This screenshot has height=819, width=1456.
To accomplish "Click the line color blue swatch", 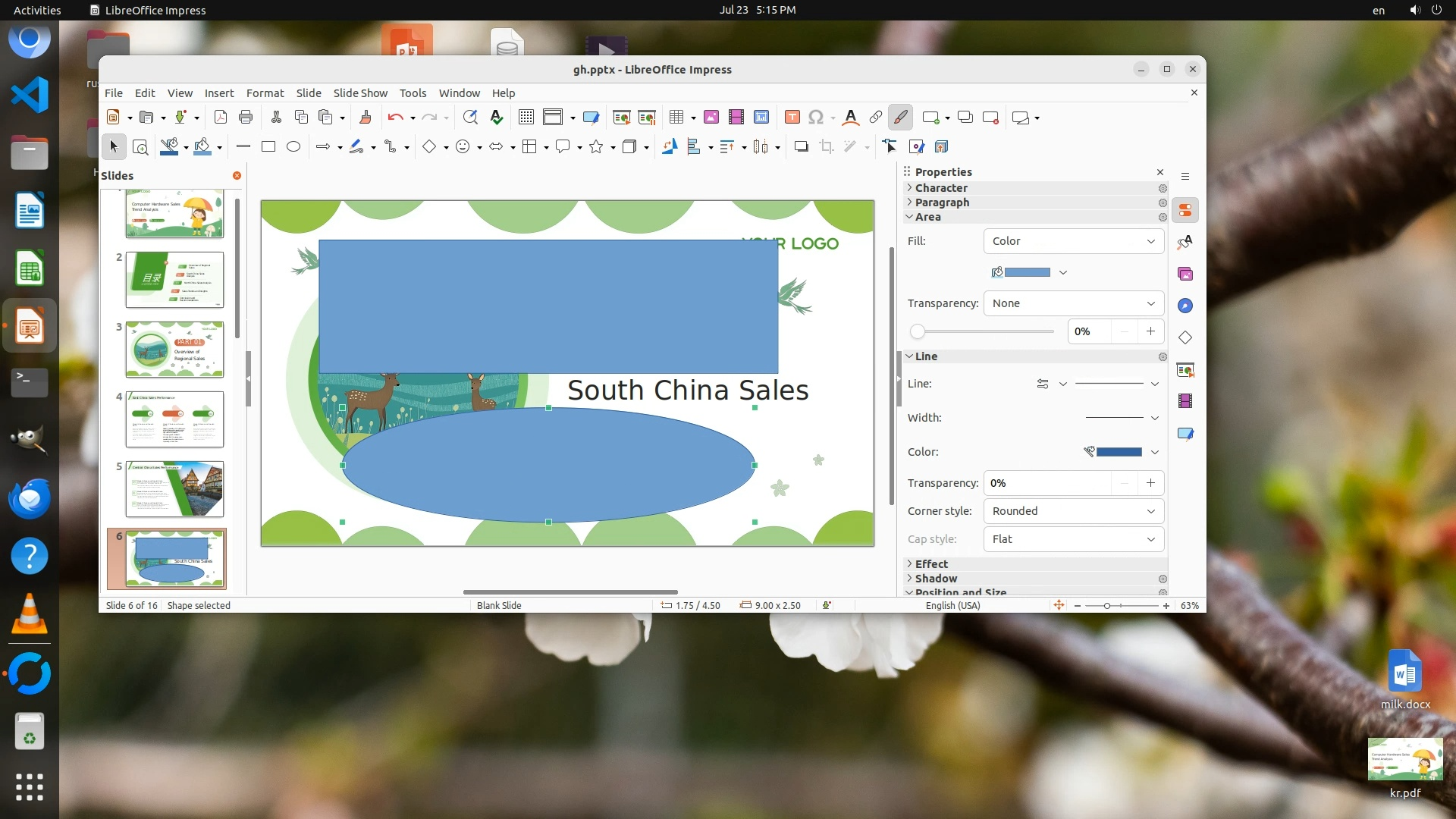I will click(x=1119, y=452).
